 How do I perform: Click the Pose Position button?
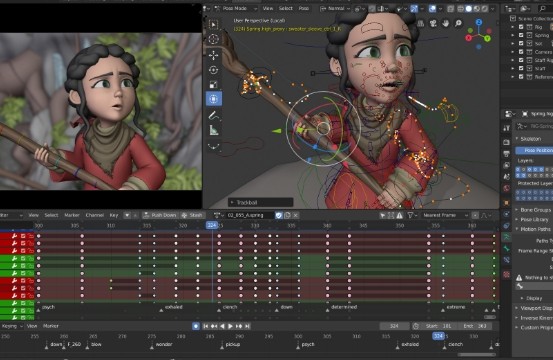535,150
